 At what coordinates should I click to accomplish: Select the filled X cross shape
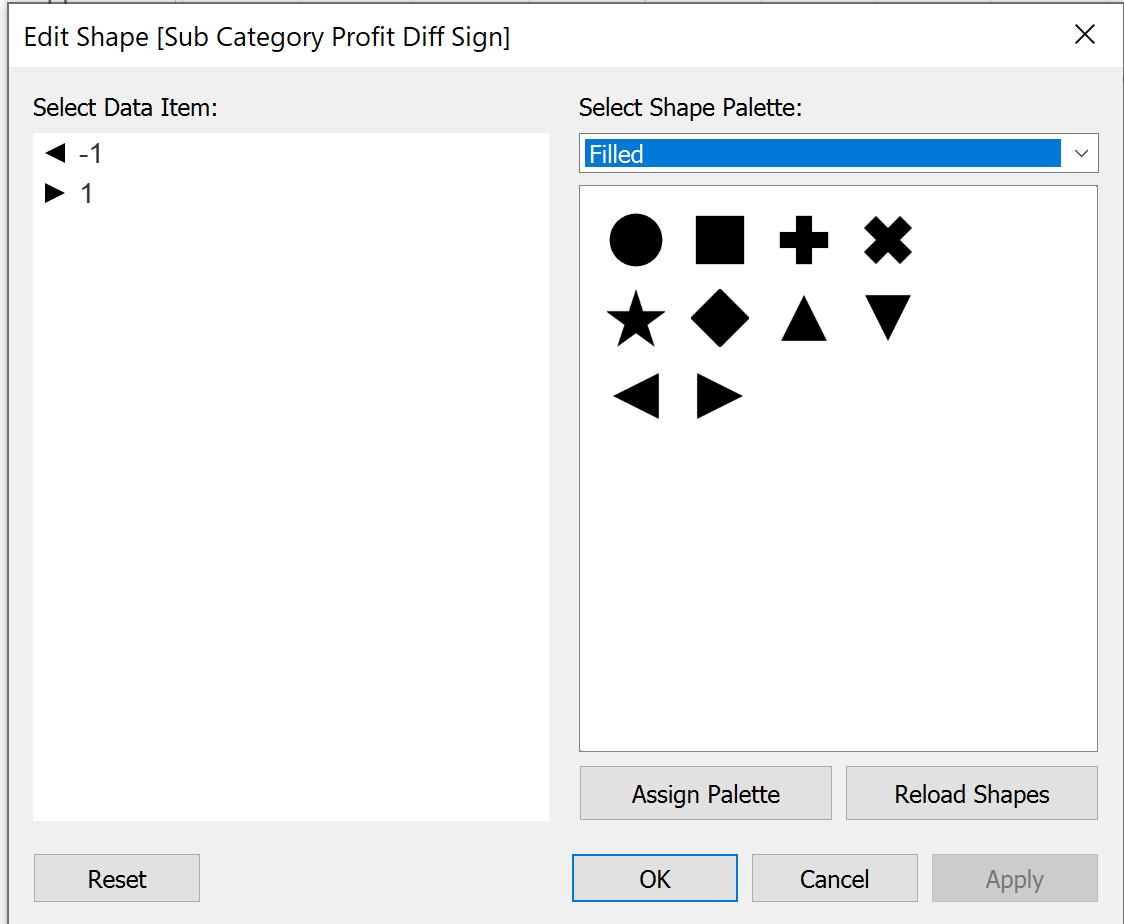coord(888,240)
